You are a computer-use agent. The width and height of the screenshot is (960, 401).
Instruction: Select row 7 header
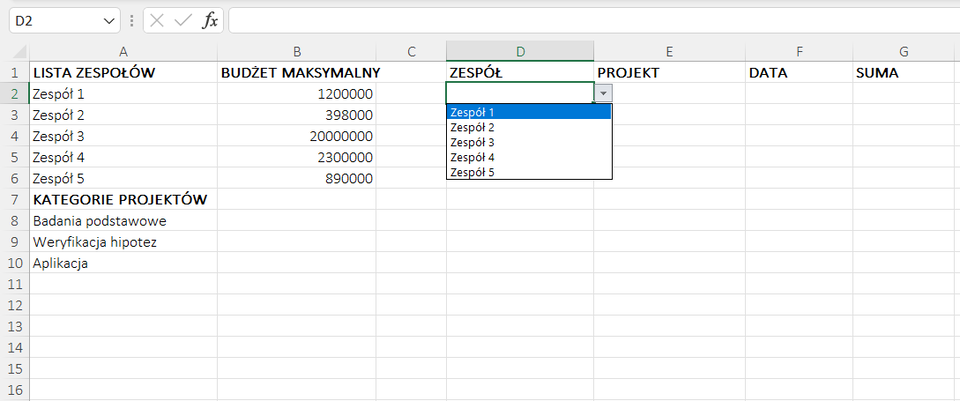coord(14,199)
